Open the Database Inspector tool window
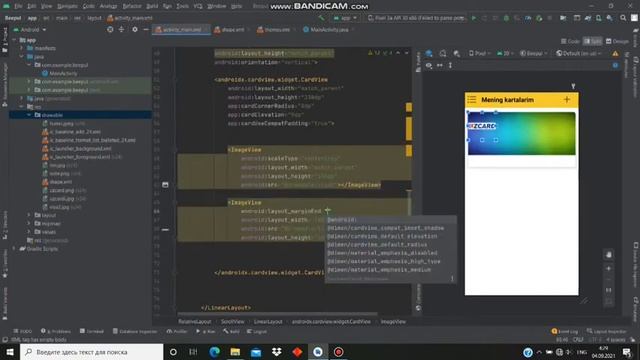Viewport: 640px width, 360px height. pos(135,331)
